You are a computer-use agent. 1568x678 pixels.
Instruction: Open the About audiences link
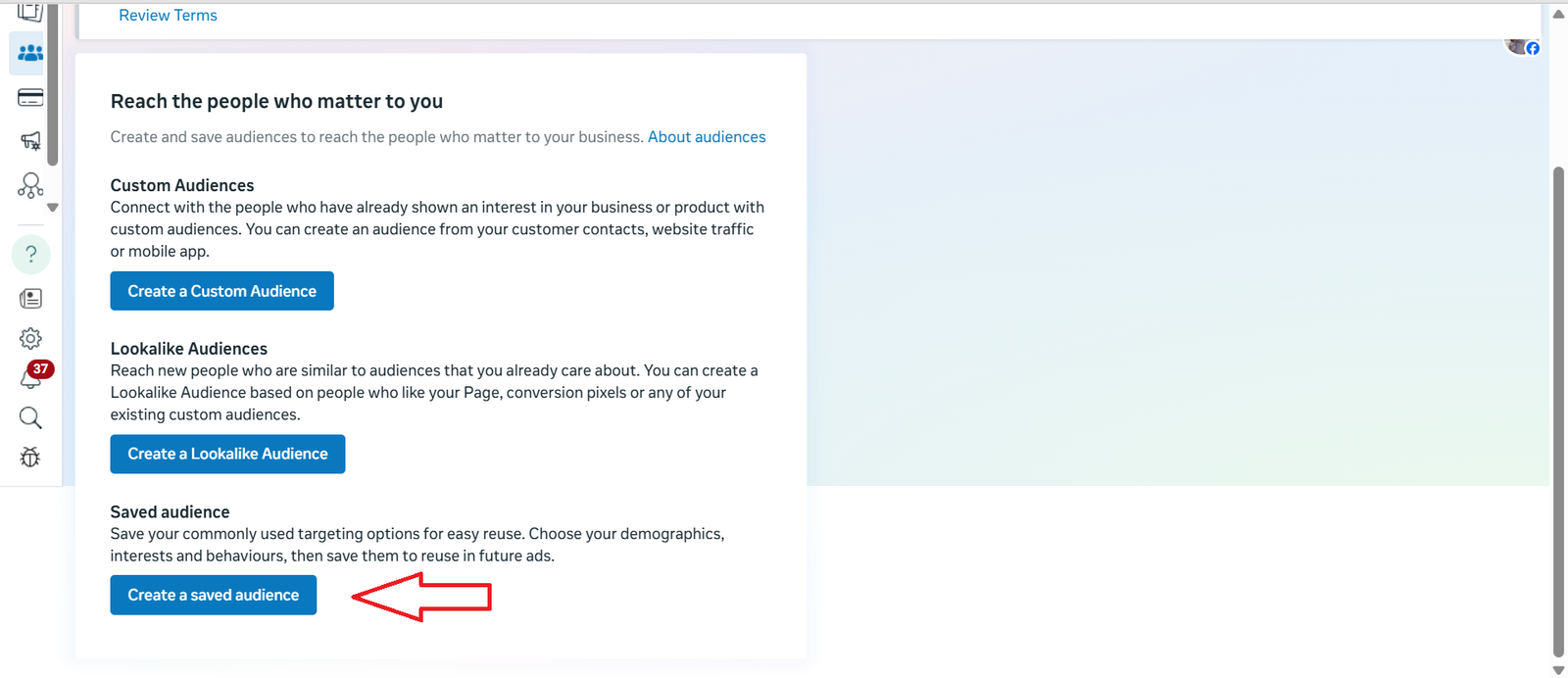707,137
